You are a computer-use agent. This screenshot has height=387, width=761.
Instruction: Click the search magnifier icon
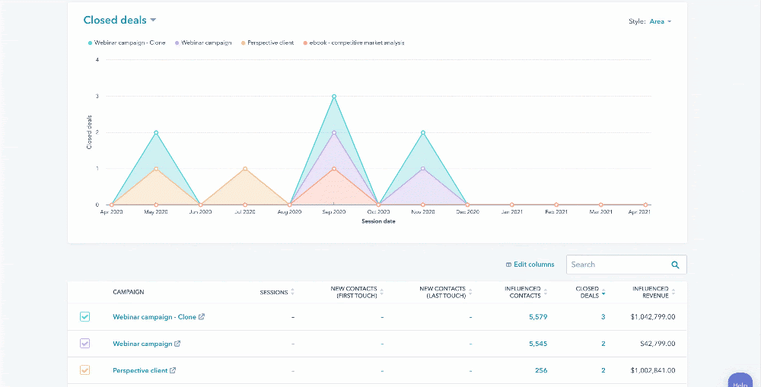click(x=675, y=265)
